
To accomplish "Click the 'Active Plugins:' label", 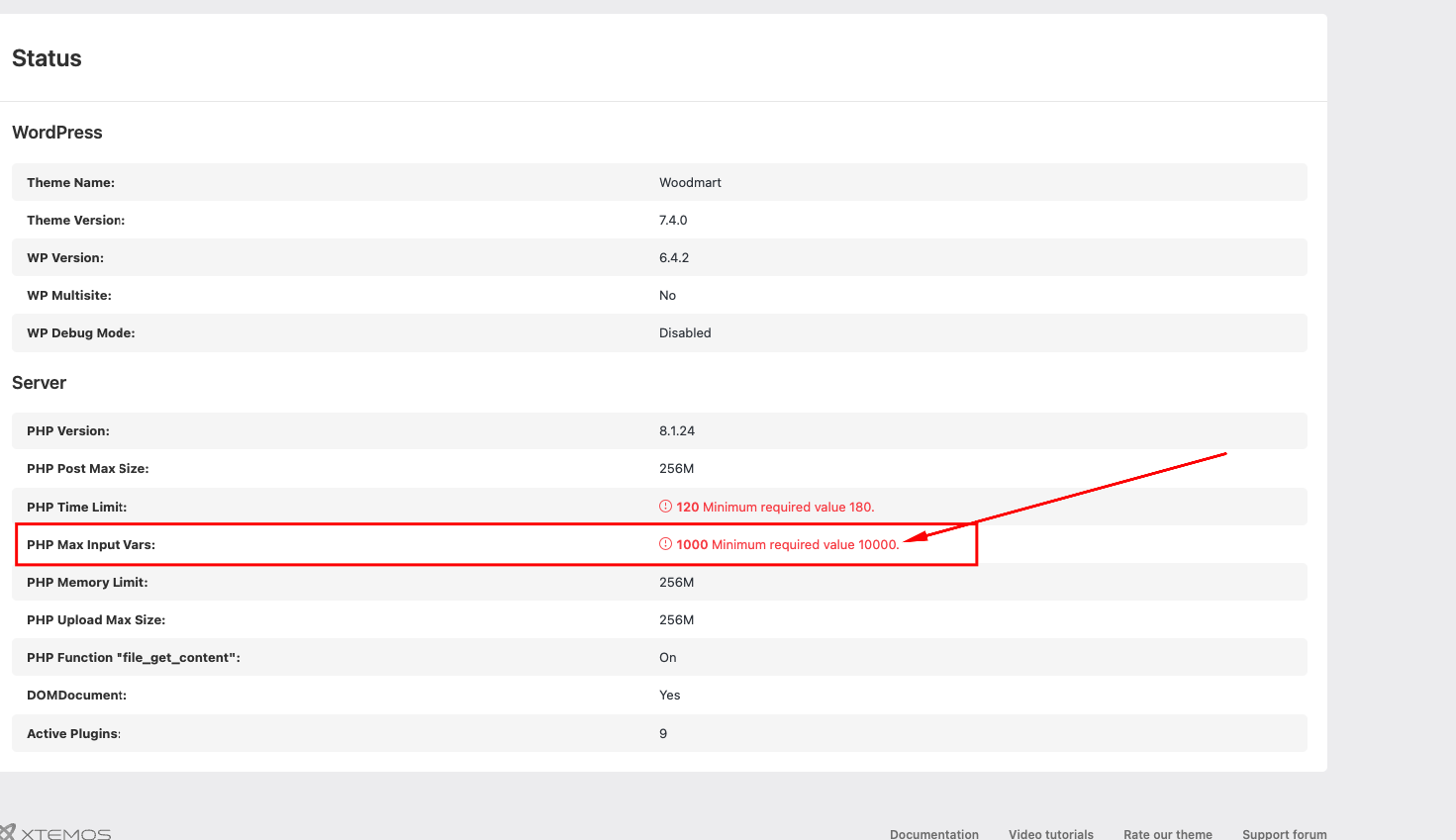I will point(74,734).
